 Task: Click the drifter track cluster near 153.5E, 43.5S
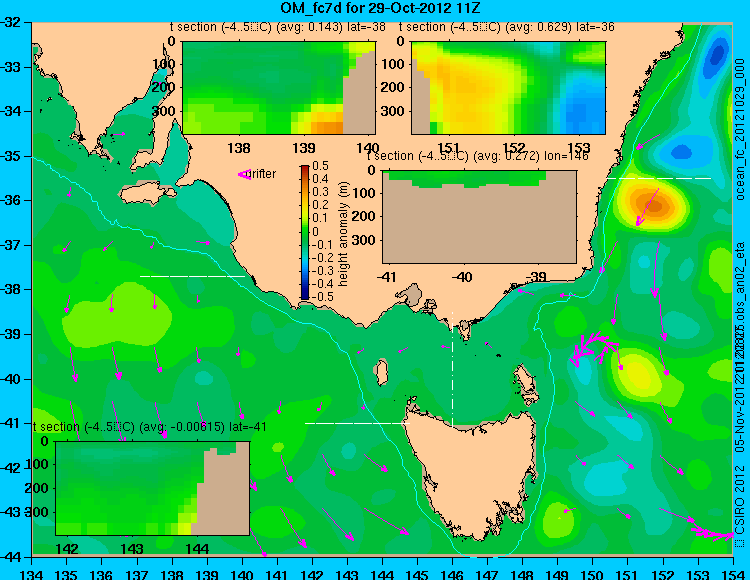[x=713, y=532]
